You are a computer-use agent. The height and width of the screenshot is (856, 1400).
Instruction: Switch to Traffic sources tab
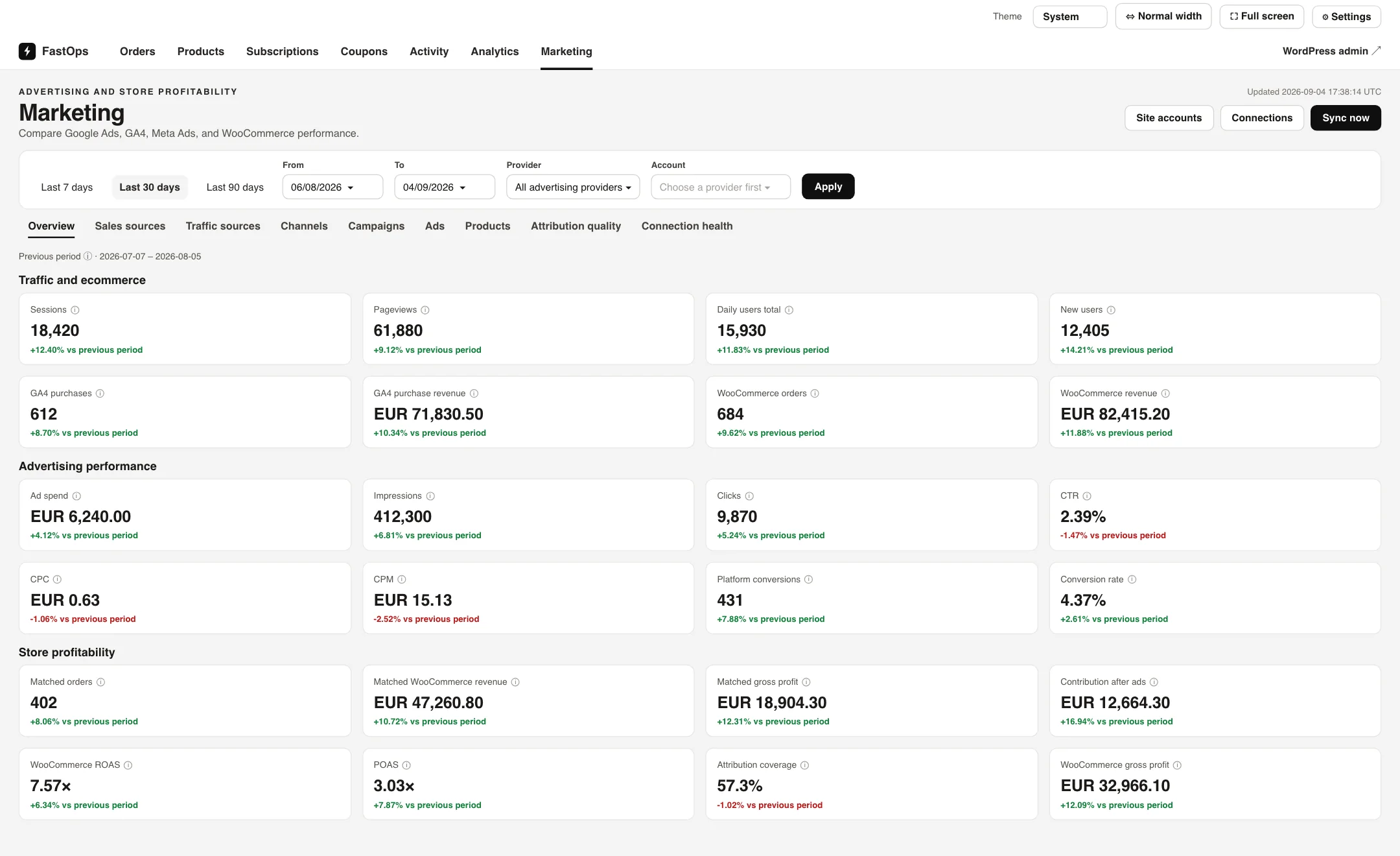coord(223,226)
